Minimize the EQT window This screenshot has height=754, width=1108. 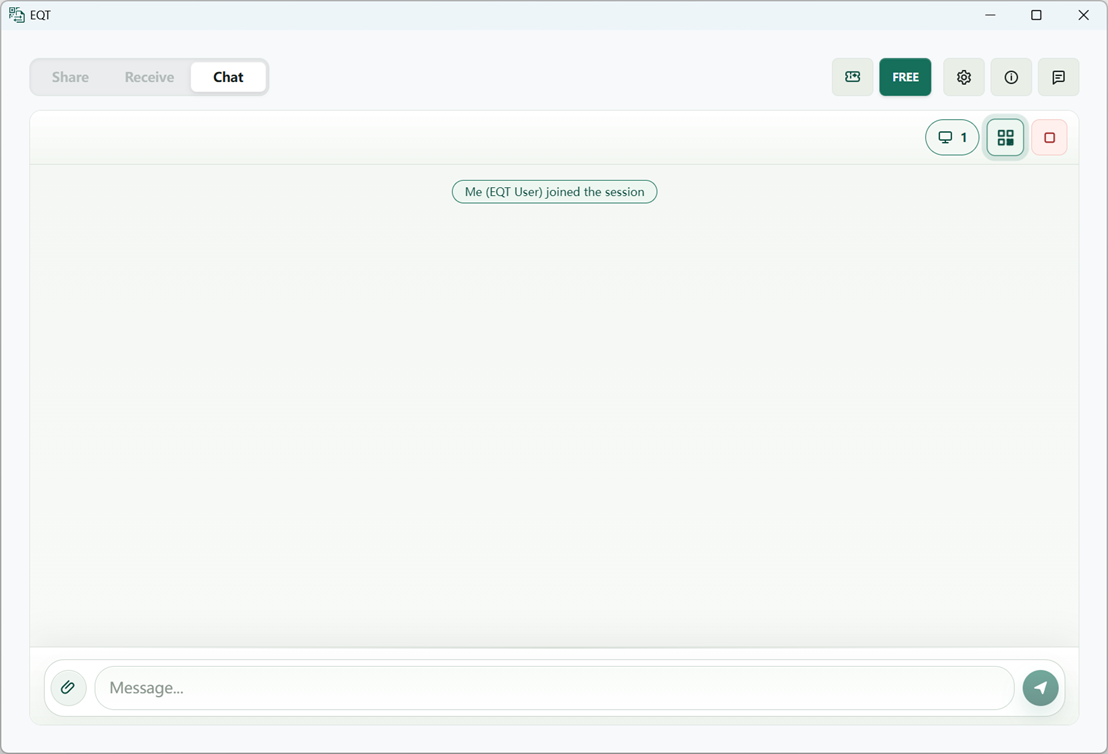(x=990, y=15)
